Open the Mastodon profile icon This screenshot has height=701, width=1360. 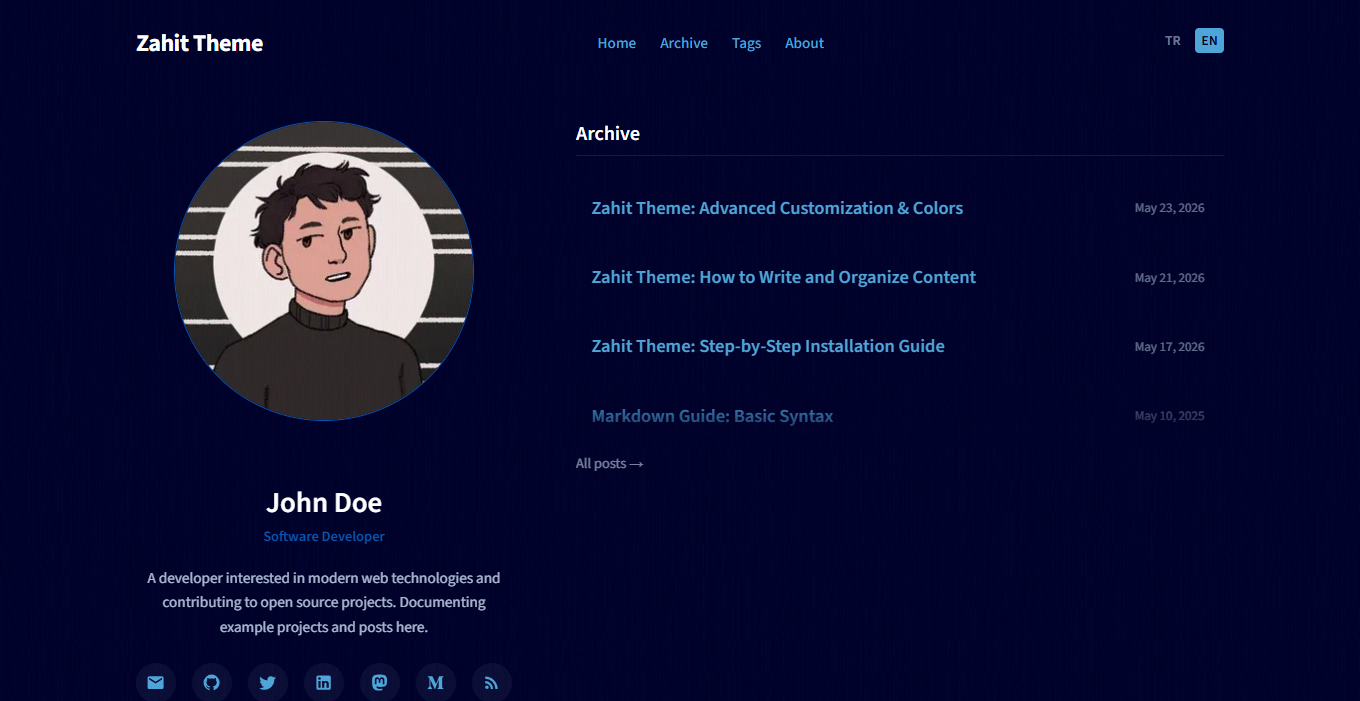click(380, 683)
